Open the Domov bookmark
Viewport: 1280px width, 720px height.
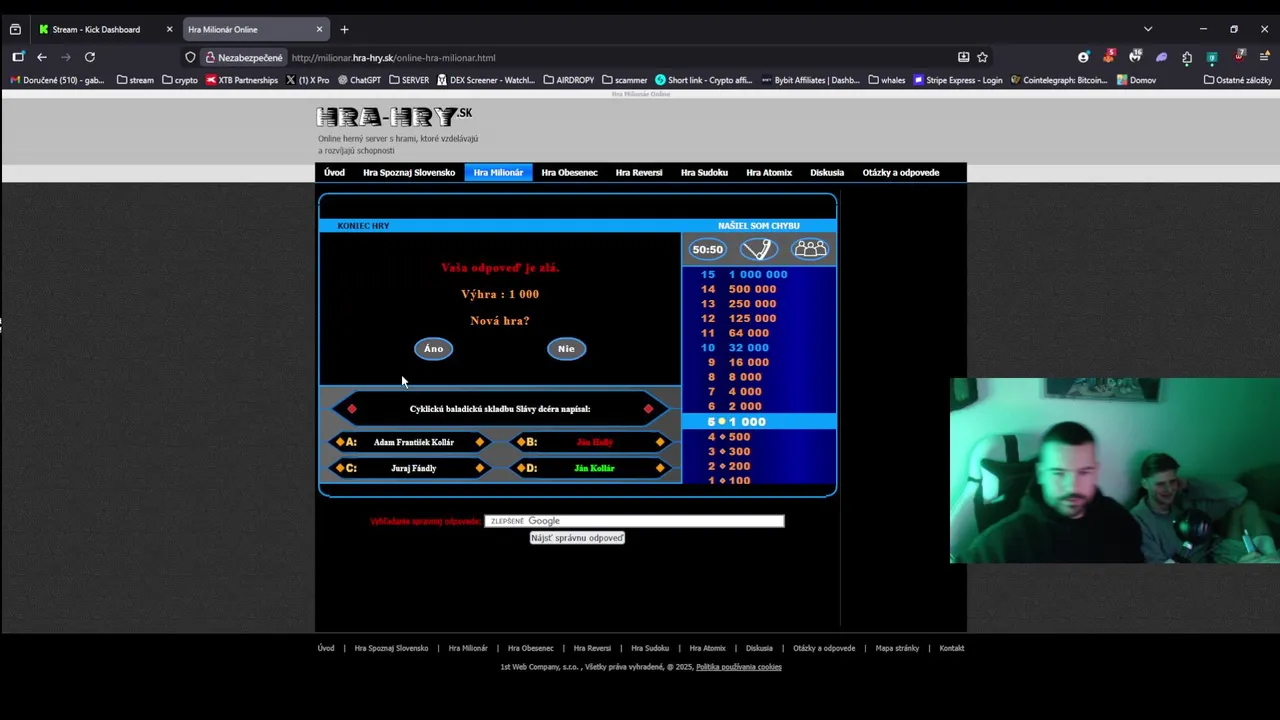coord(1137,80)
